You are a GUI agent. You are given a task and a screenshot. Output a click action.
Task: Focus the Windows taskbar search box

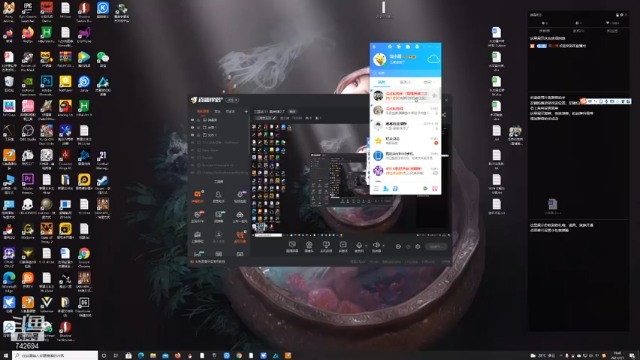tap(55, 356)
